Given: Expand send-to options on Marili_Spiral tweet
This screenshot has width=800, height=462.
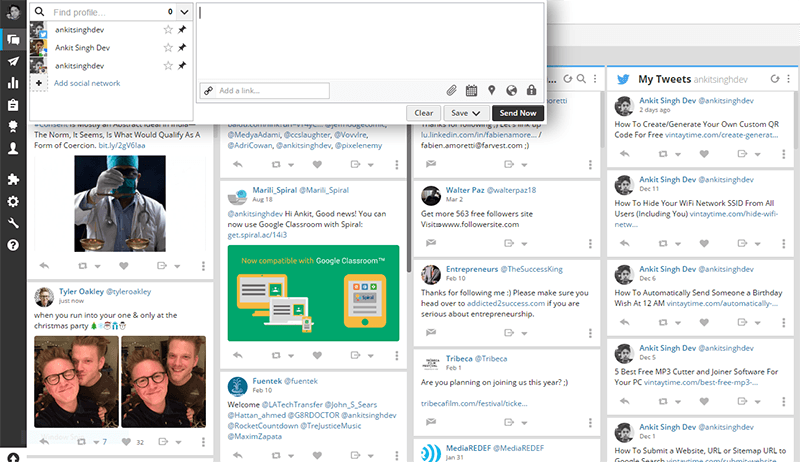Looking at the screenshot, I should (371, 356).
